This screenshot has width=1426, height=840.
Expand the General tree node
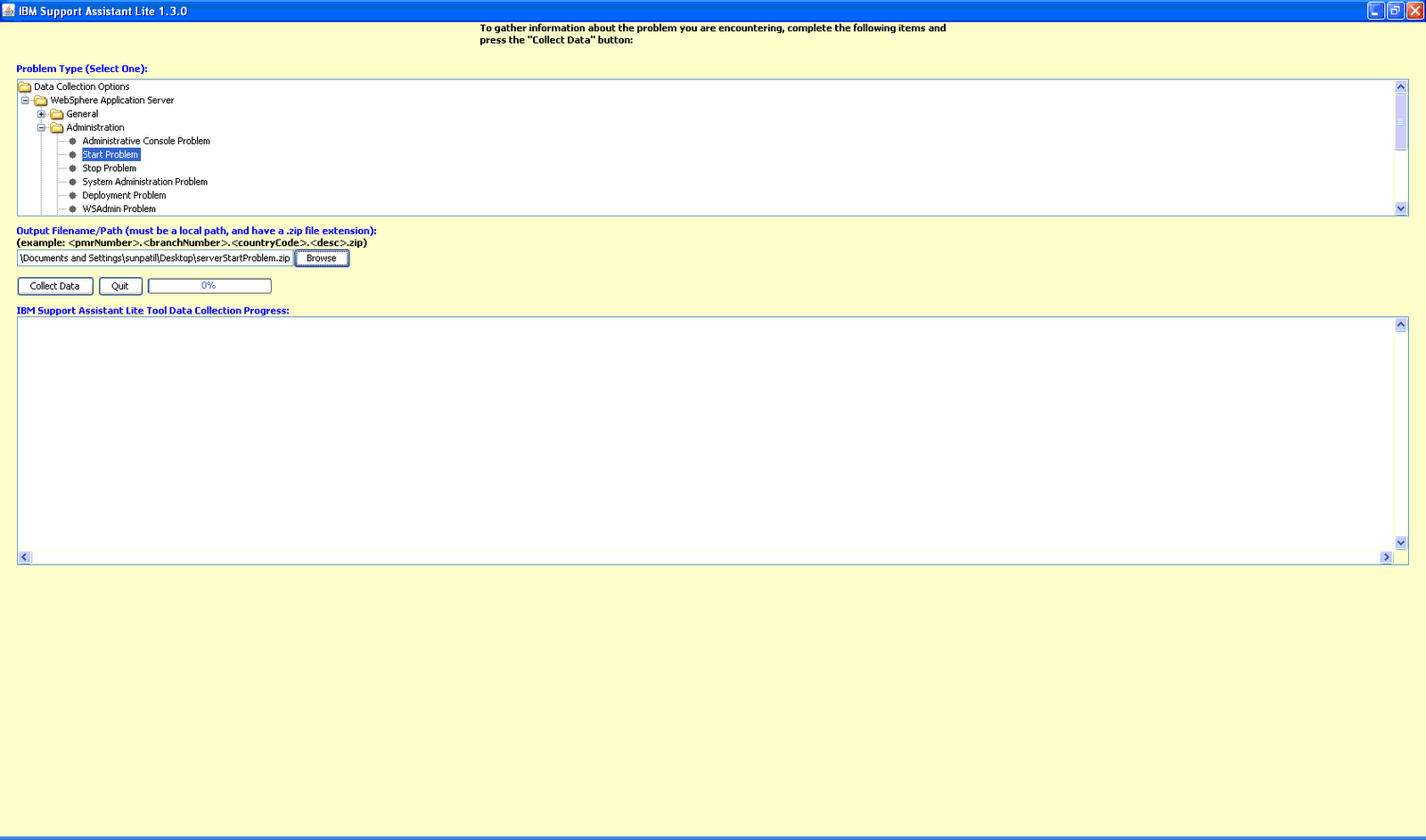41,114
